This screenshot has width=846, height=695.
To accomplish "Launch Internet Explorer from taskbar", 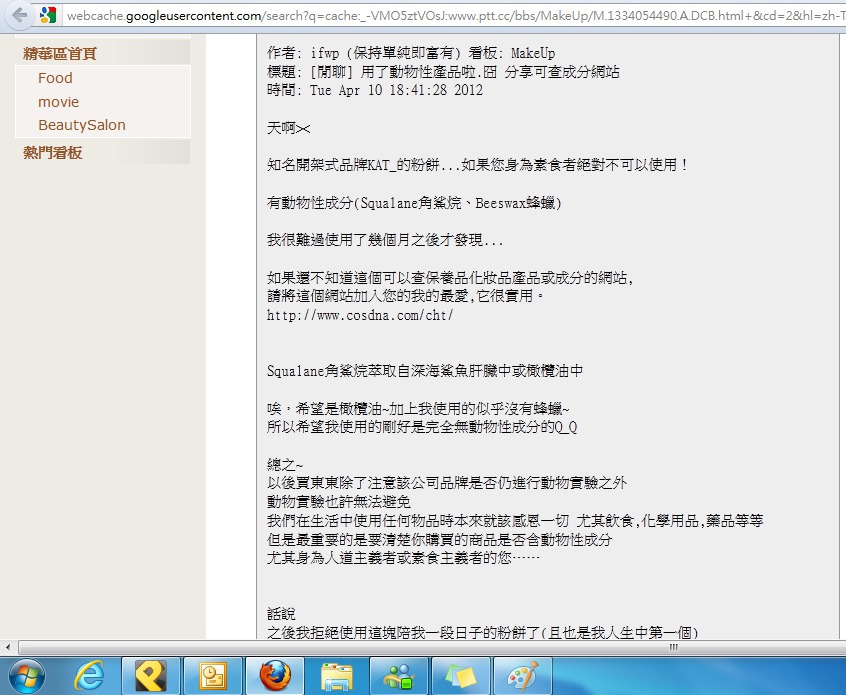I will click(89, 676).
